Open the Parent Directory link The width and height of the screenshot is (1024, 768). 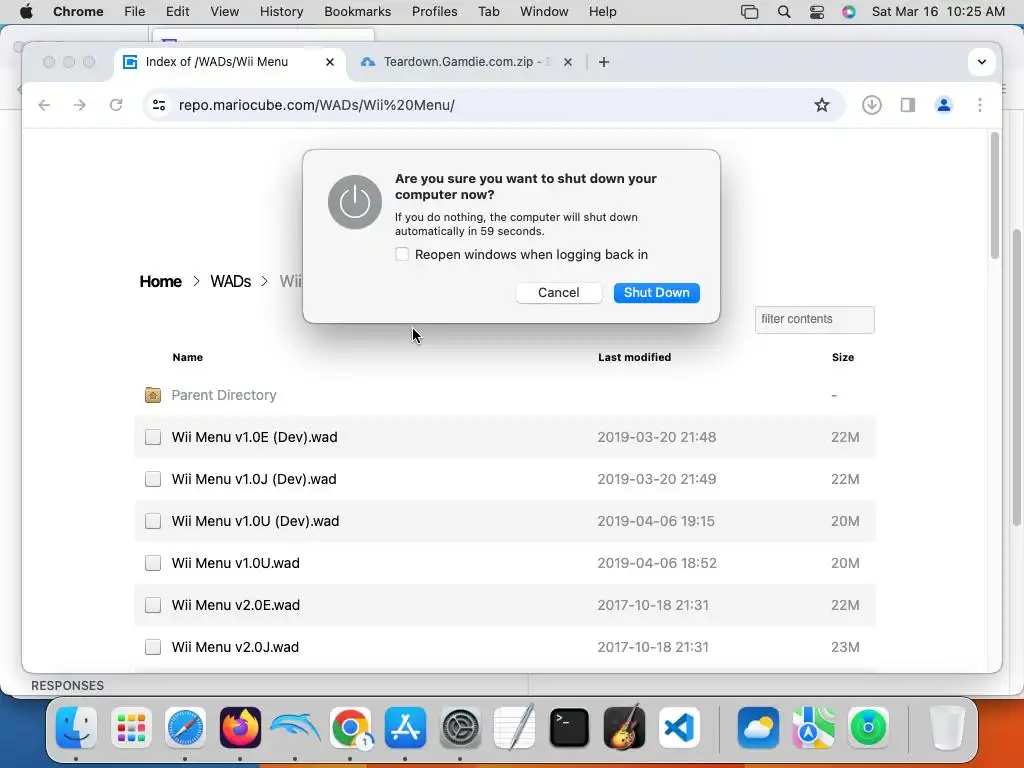tap(224, 395)
